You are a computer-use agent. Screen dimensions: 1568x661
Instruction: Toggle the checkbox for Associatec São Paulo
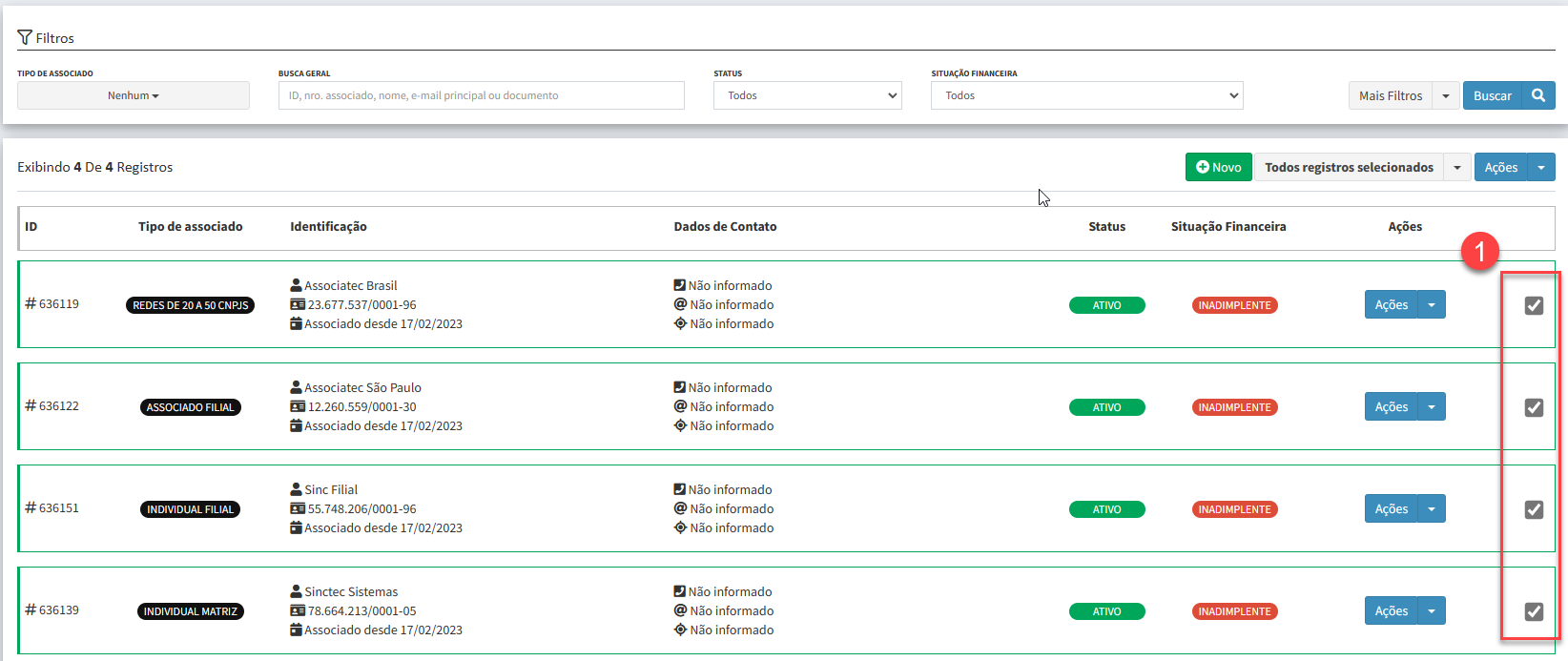point(1534,407)
